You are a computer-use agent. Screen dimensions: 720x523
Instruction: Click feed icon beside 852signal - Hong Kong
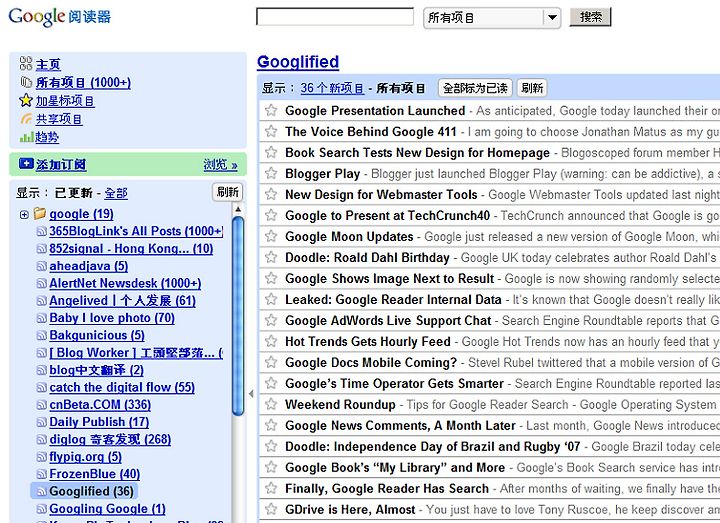coord(42,249)
